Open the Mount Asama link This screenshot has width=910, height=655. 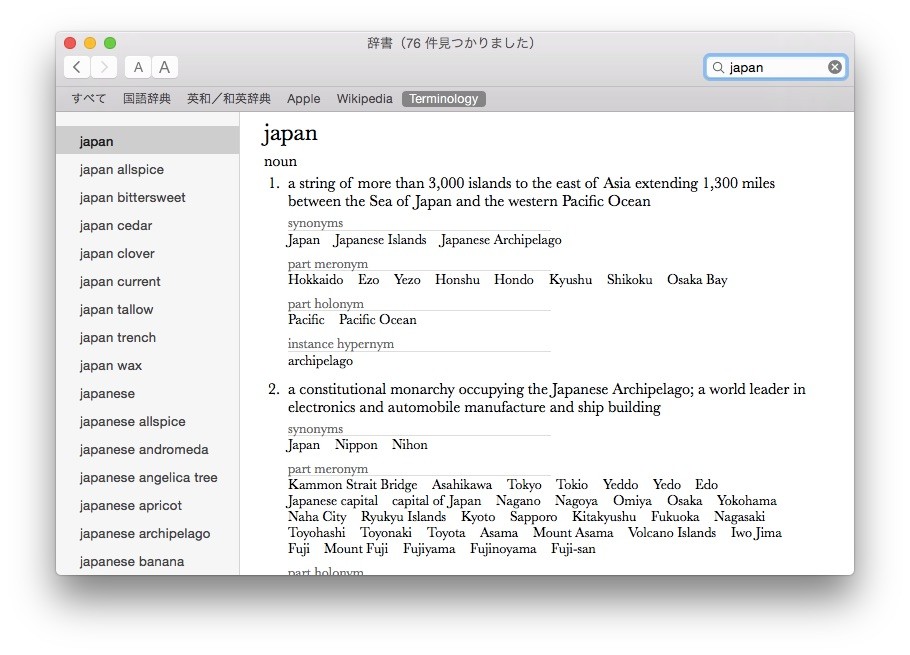(573, 533)
